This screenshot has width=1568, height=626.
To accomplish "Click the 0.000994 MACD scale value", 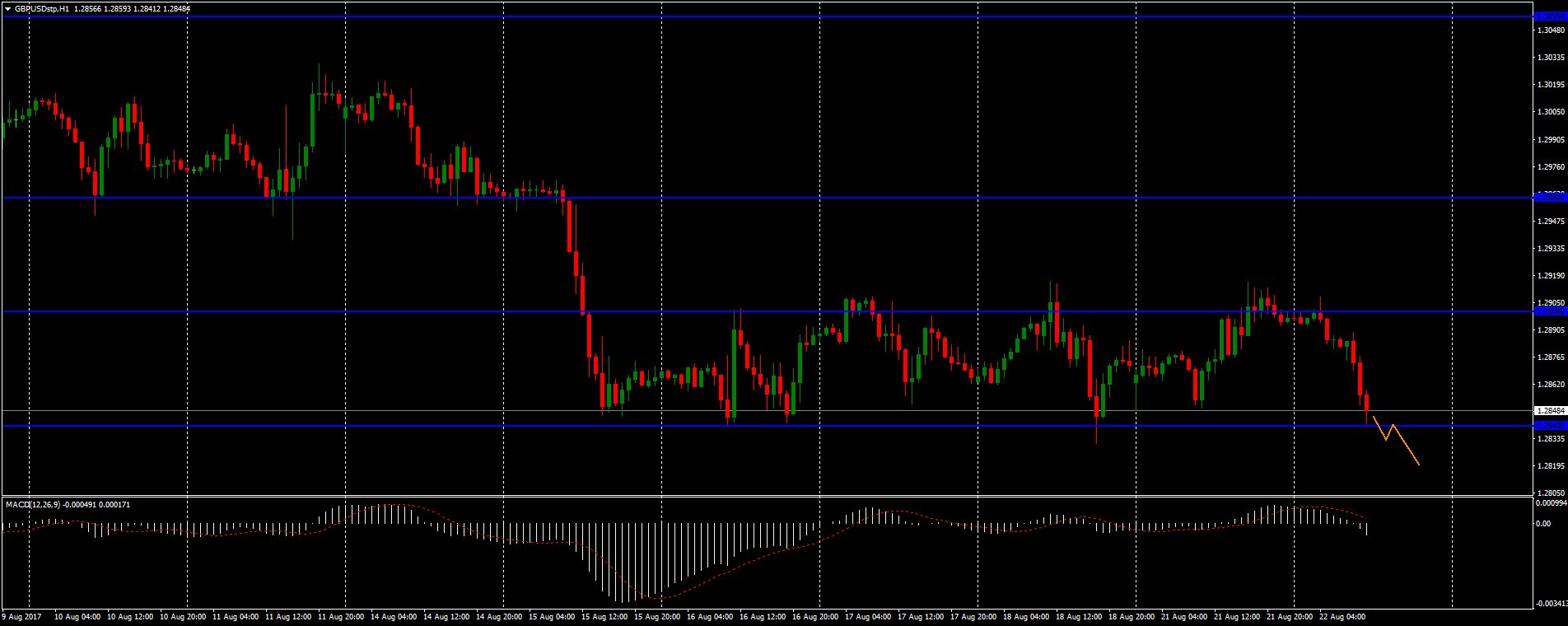I will click(1551, 502).
